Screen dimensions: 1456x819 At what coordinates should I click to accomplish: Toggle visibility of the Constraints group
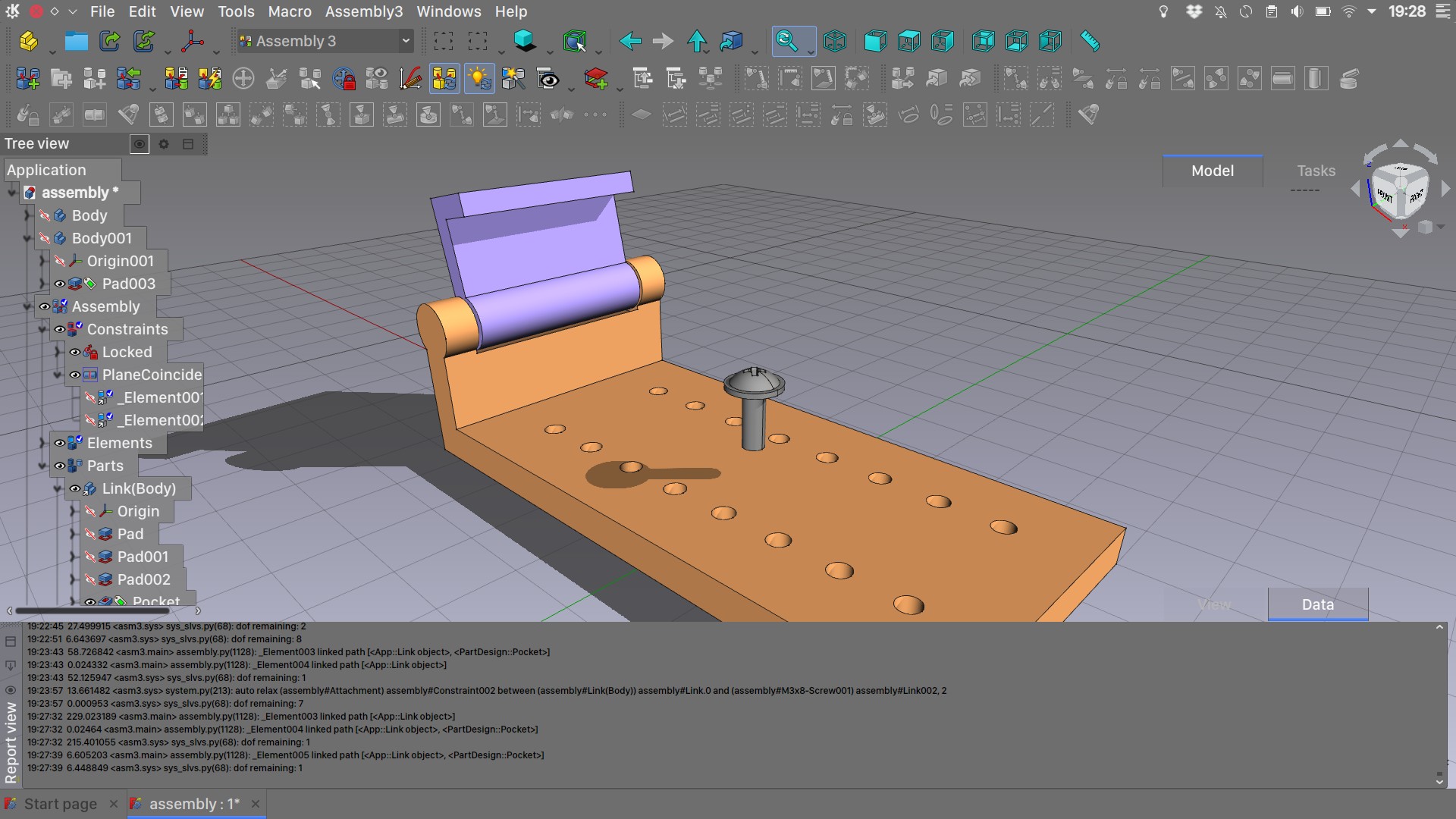pos(61,329)
